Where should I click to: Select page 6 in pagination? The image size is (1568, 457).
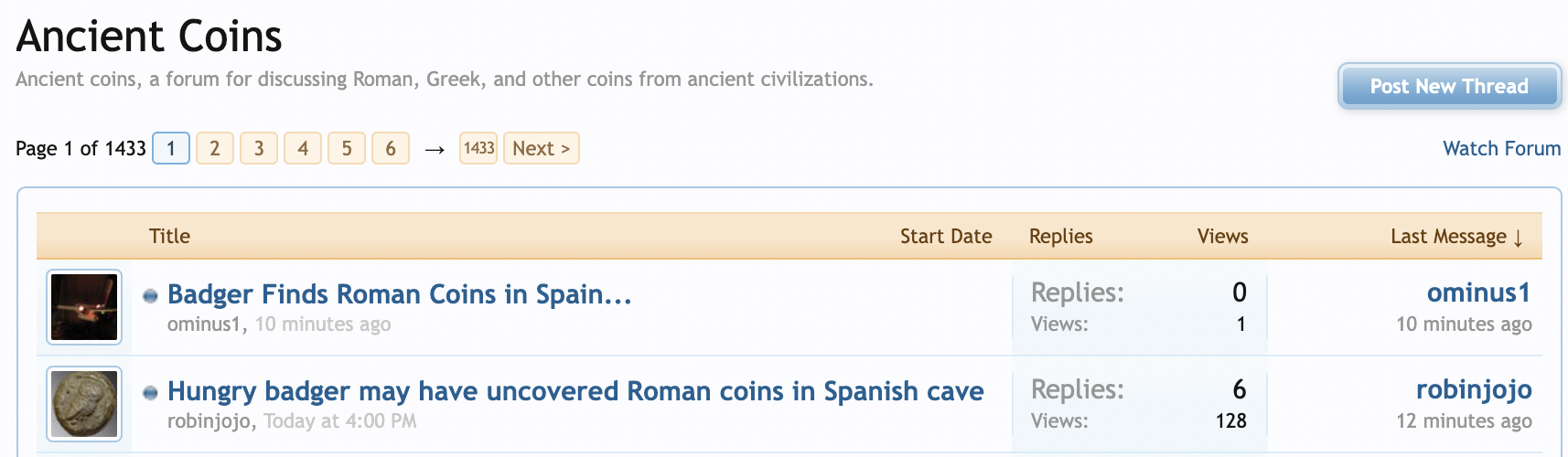coord(391,148)
